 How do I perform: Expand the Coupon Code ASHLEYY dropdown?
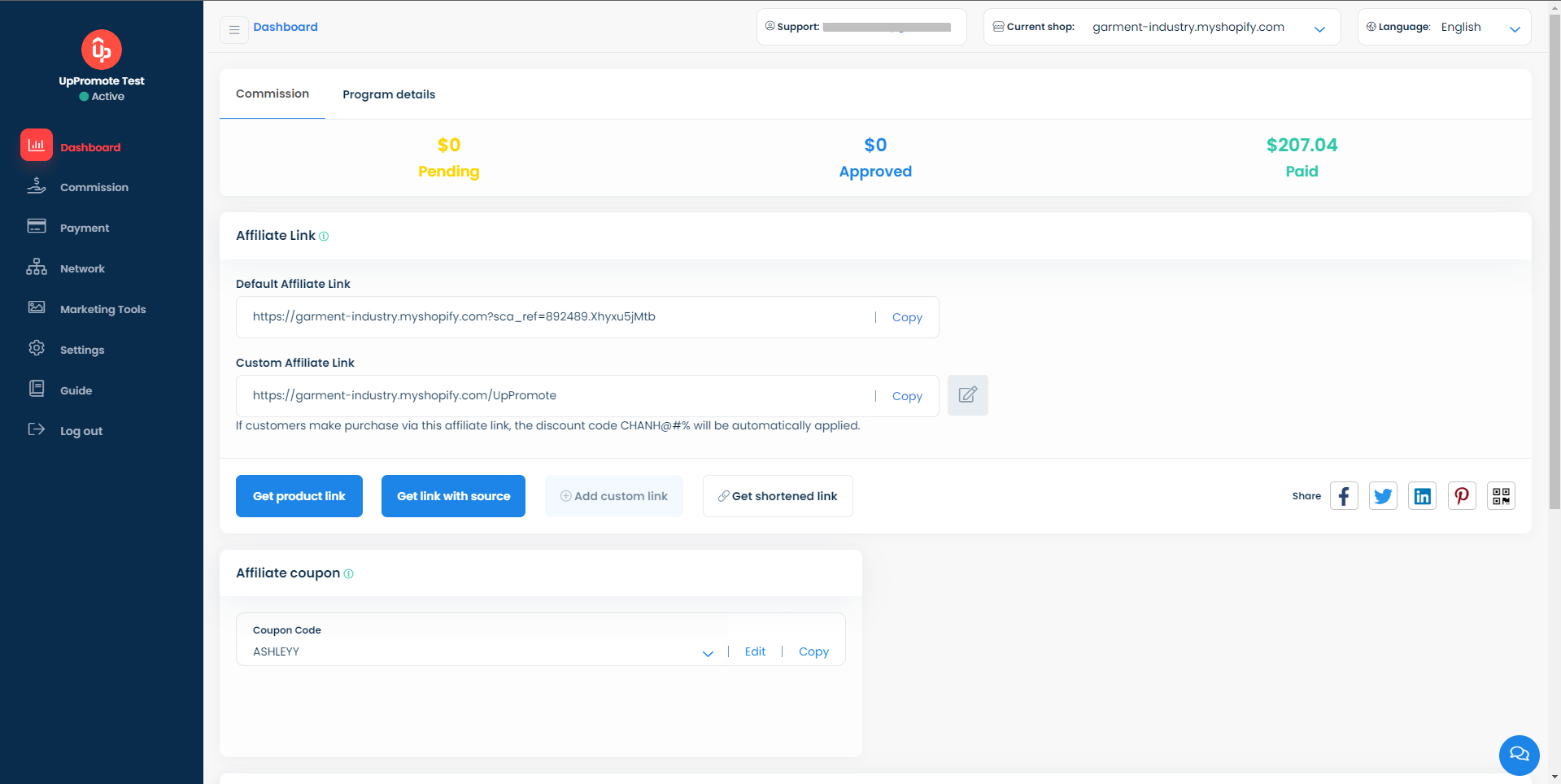tap(708, 653)
